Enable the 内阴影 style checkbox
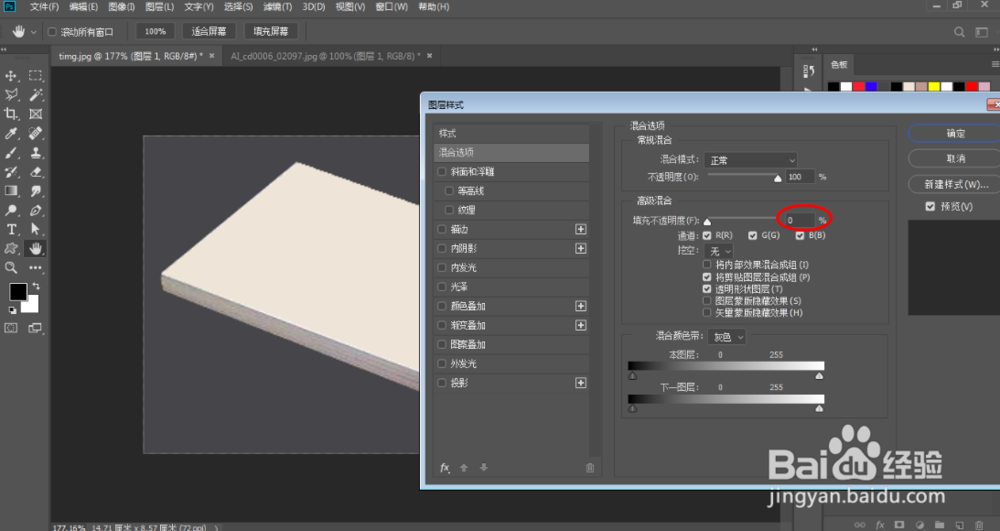 tap(441, 248)
